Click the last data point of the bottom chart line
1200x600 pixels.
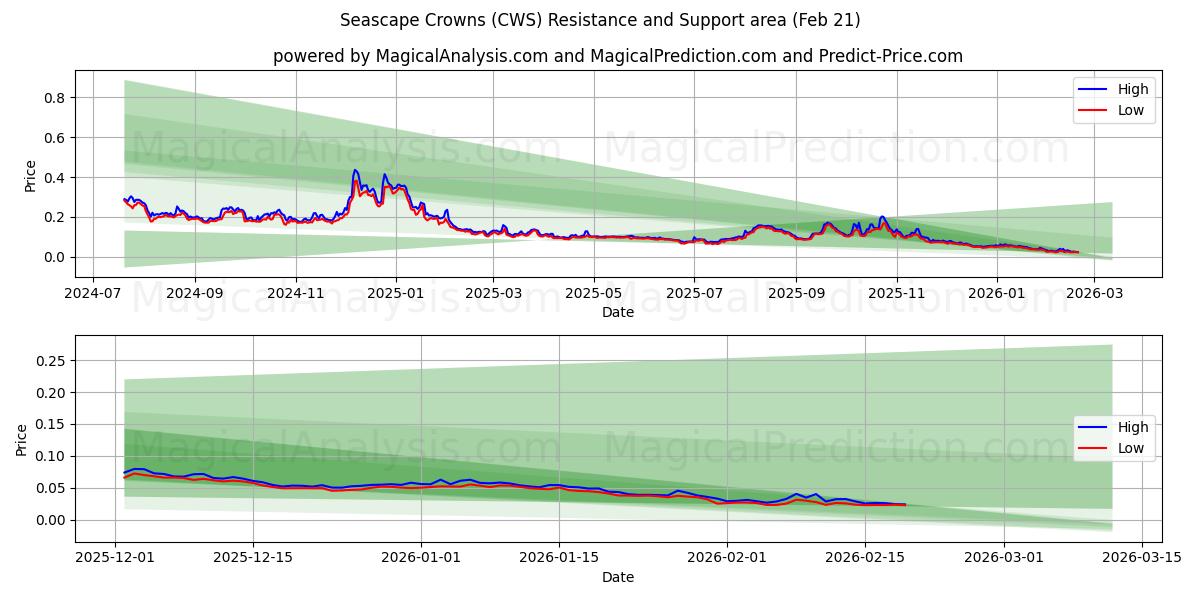(x=905, y=504)
